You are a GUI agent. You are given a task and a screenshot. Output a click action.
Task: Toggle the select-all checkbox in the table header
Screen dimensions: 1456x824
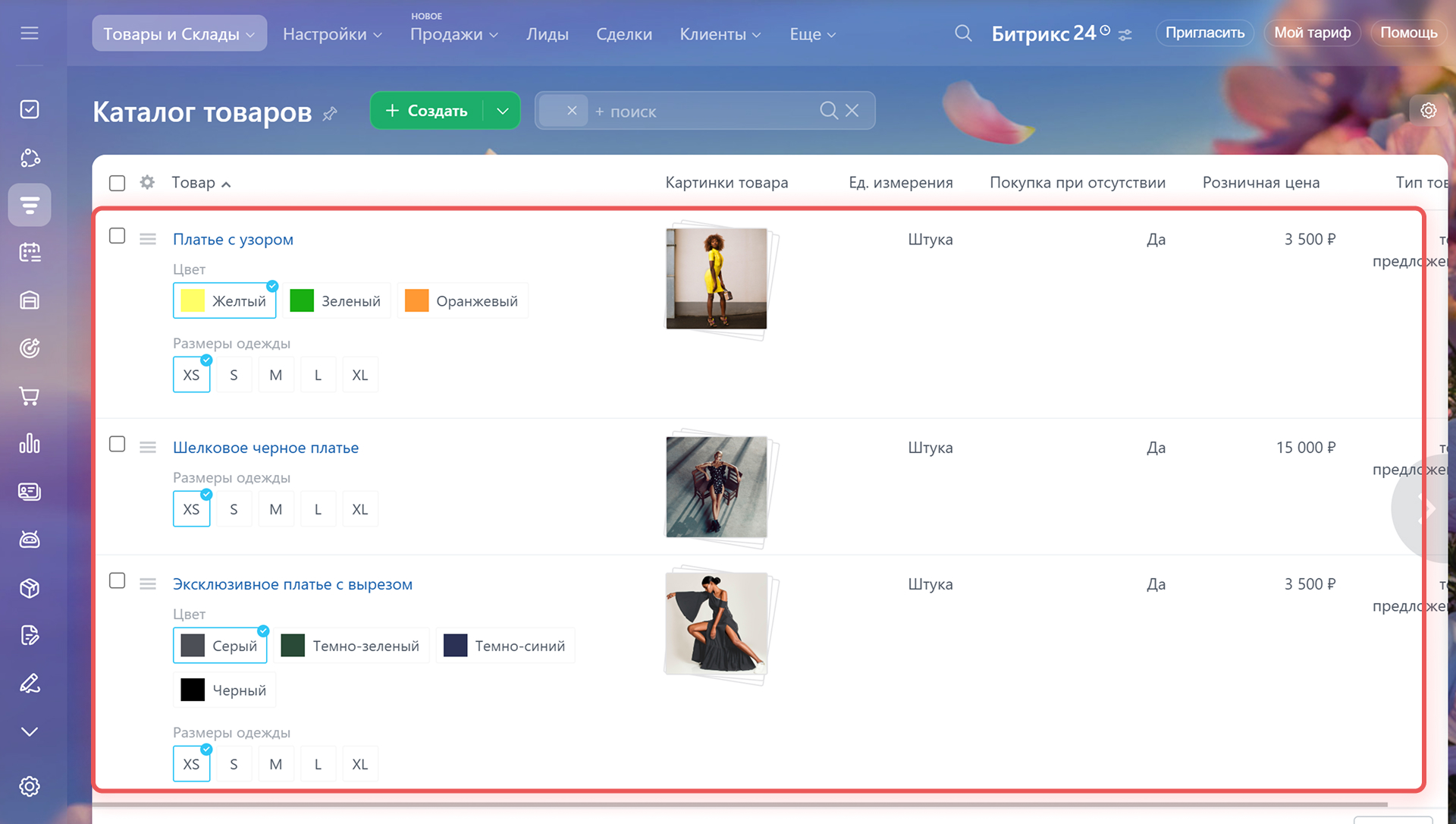coord(117,183)
